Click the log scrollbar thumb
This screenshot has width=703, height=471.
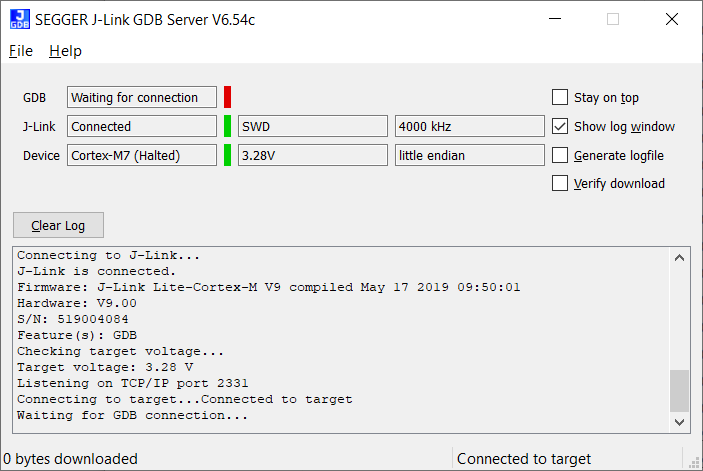point(679,390)
